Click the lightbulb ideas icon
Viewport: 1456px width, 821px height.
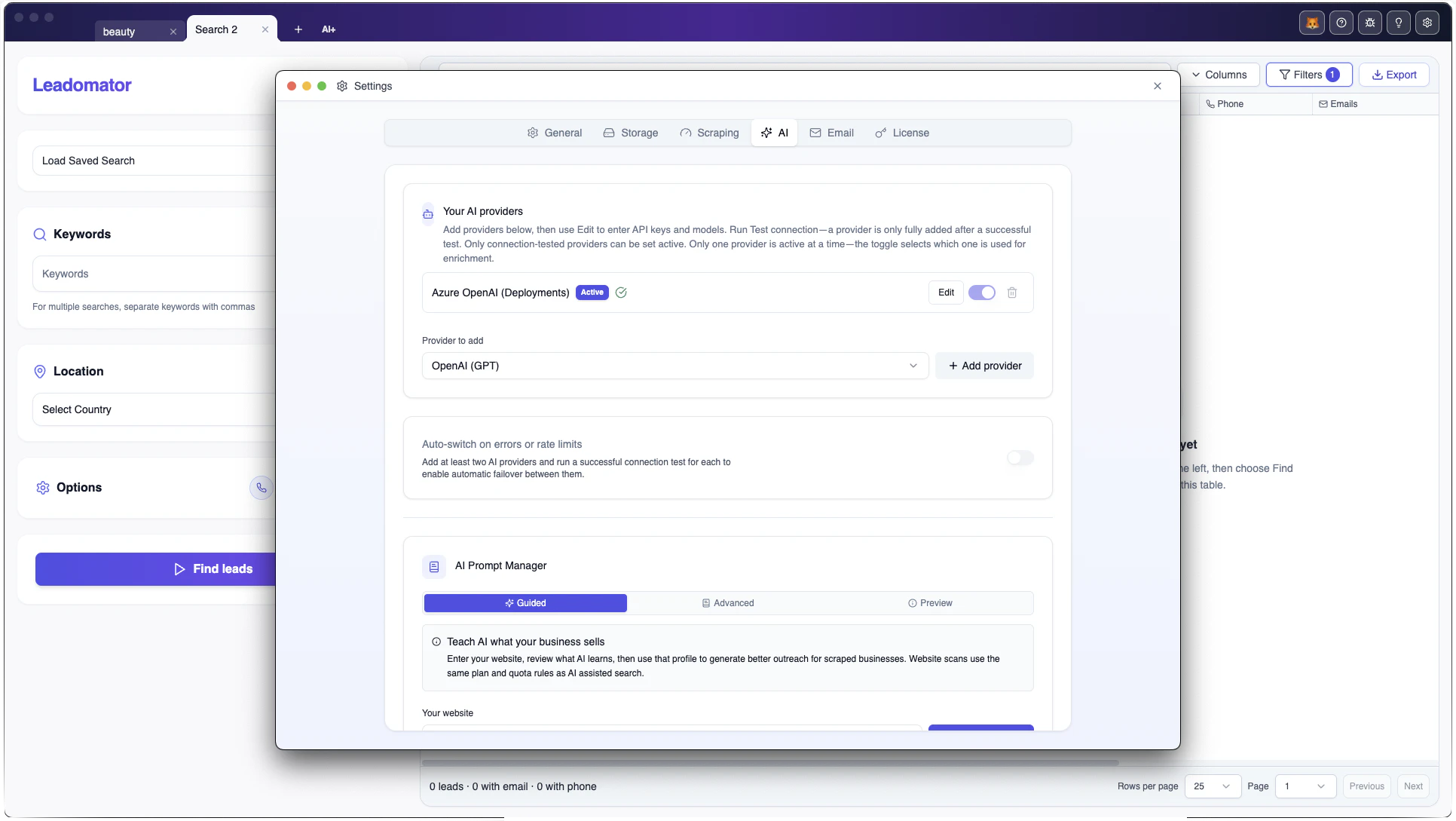point(1398,23)
